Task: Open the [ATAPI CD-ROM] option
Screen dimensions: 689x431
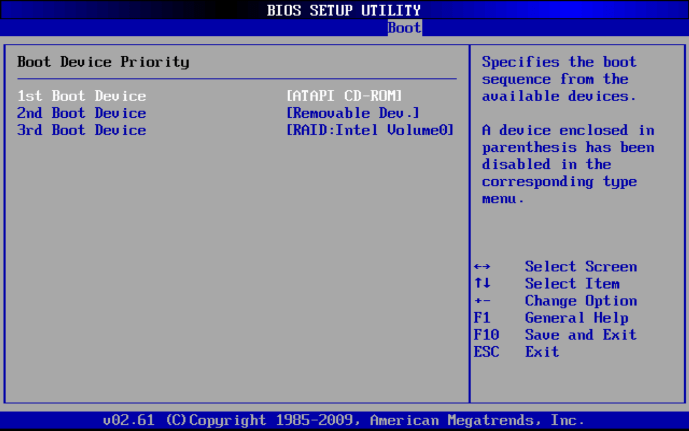Action: click(344, 96)
